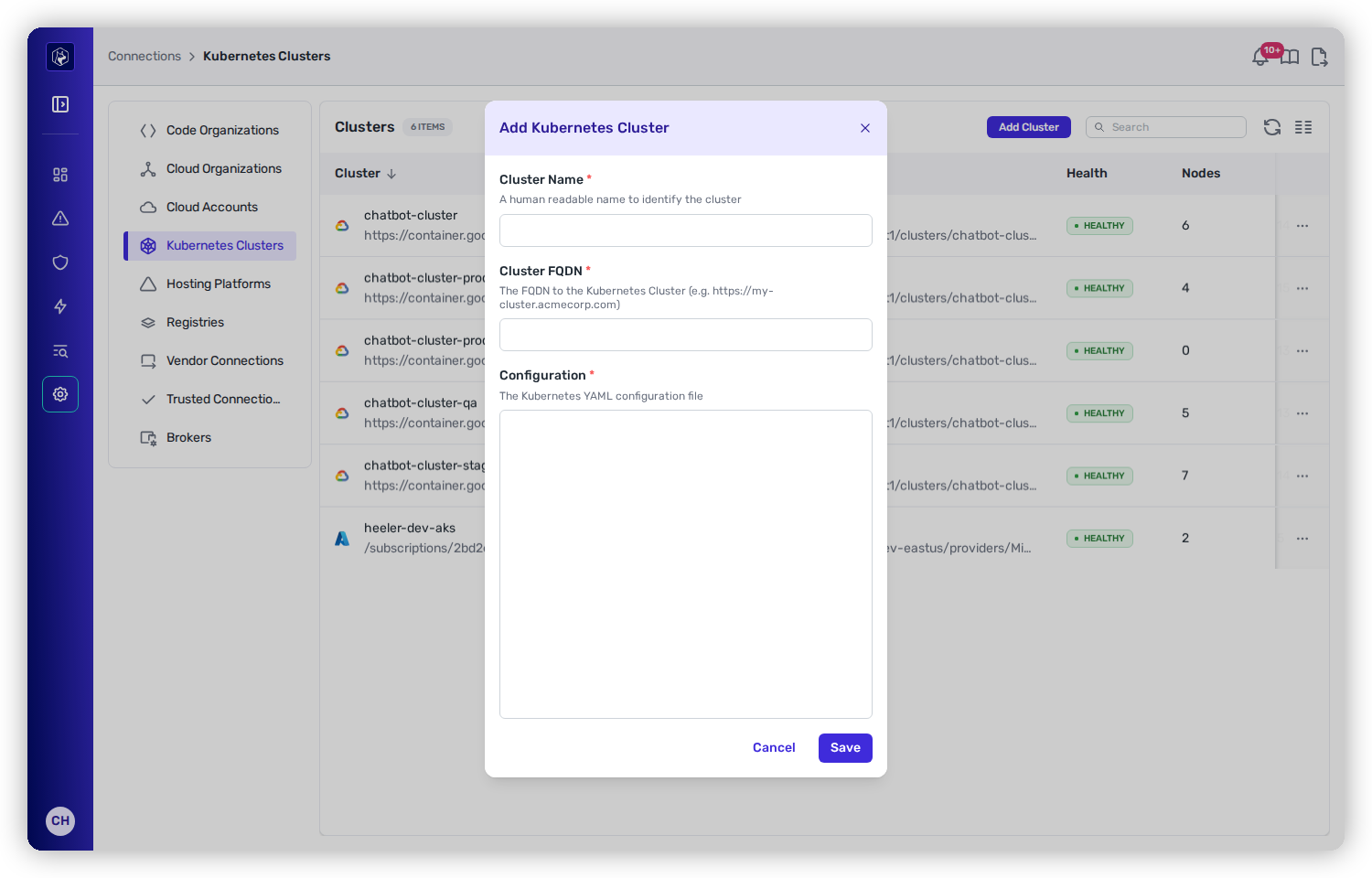Open the documentation book icon
Viewport: 1372px width, 878px height.
click(x=1290, y=58)
